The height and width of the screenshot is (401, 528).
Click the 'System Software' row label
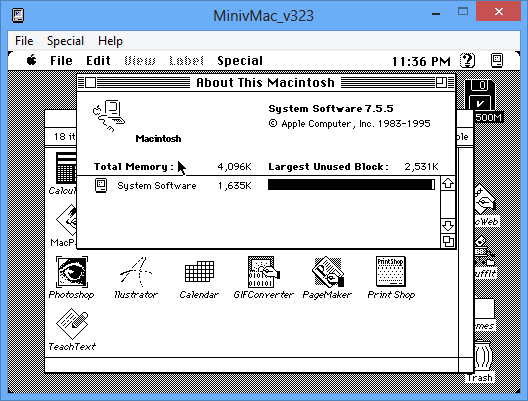(157, 186)
